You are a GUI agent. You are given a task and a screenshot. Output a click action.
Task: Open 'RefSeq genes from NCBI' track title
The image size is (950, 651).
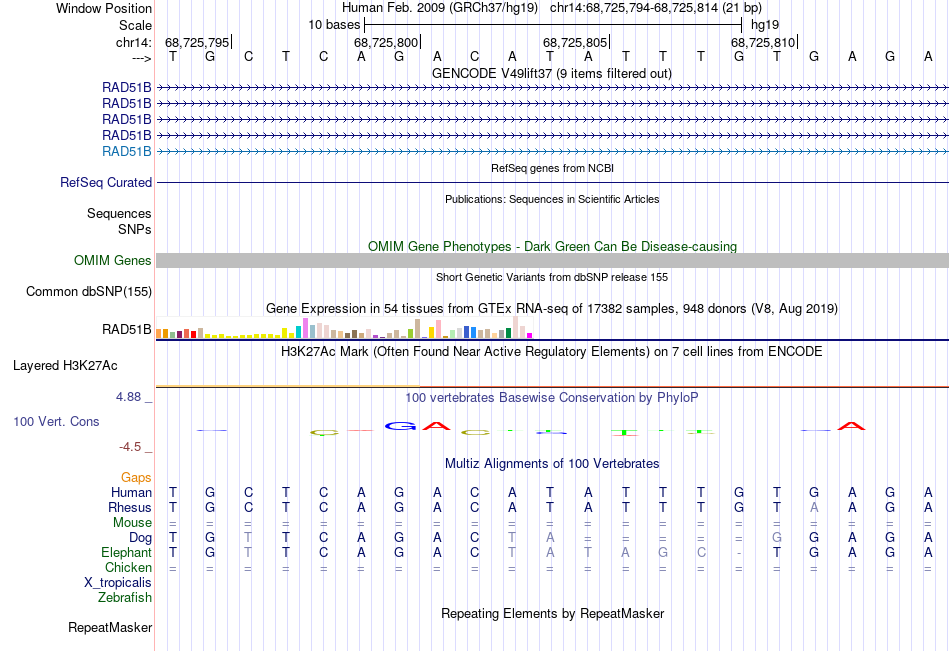pyautogui.click(x=552, y=168)
